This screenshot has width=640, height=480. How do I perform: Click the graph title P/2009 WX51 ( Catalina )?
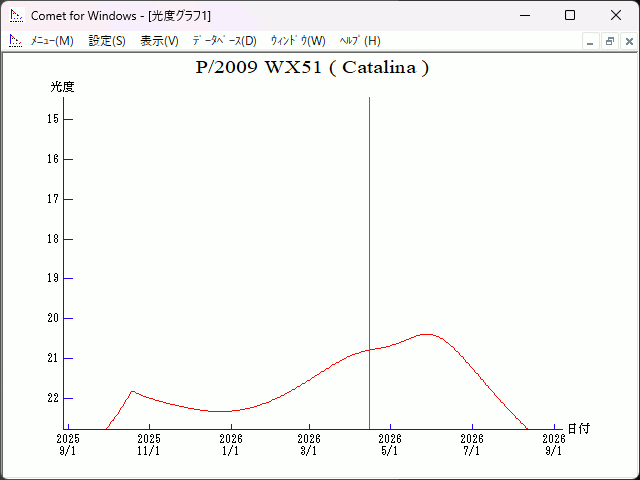(x=313, y=68)
